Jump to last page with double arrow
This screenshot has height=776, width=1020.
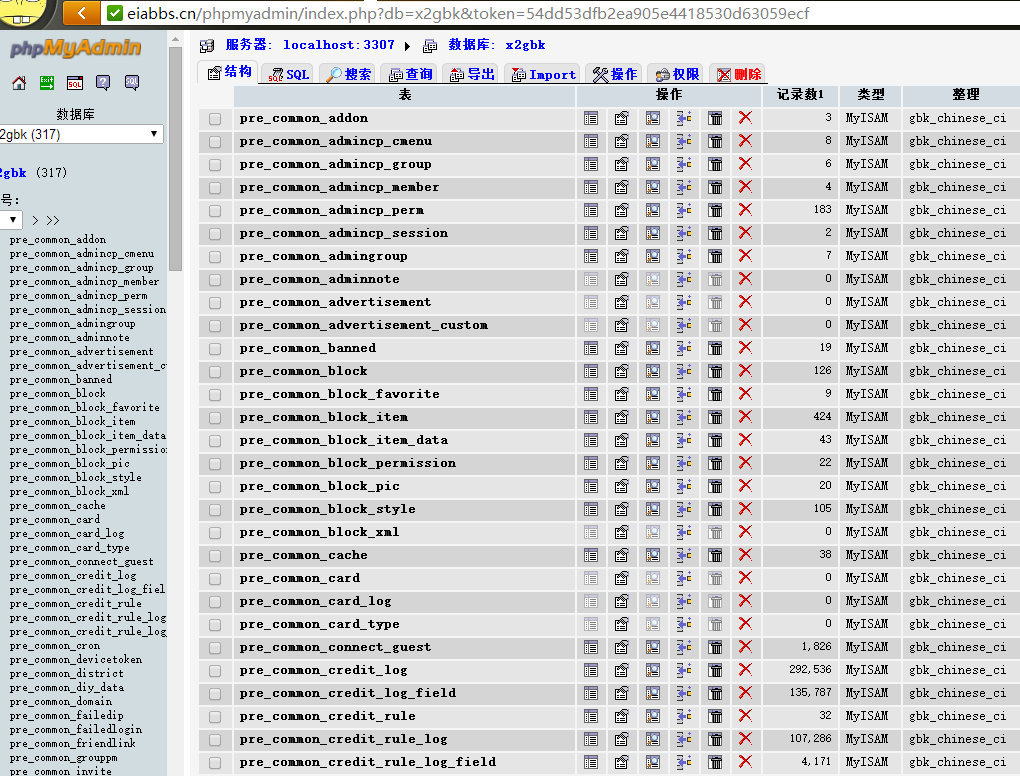[x=53, y=221]
